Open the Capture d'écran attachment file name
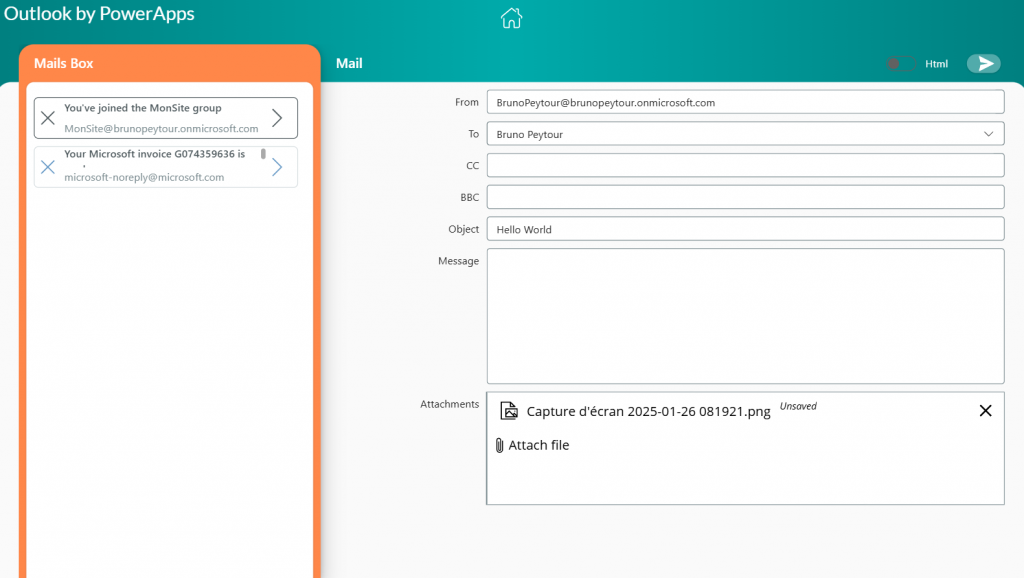 (648, 412)
